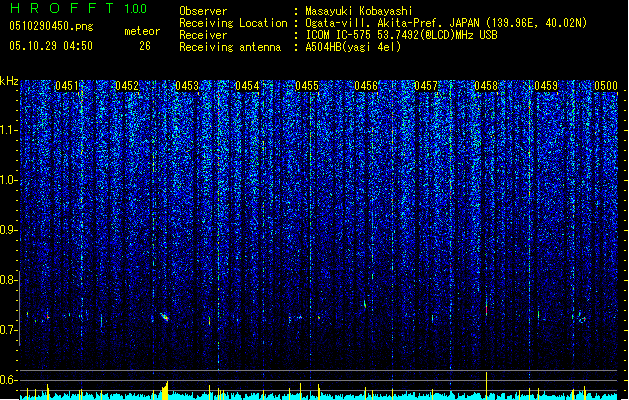Click the bright meteor echo after 0452
Image resolution: width=629 pixels, height=400 pixels.
coord(164,317)
